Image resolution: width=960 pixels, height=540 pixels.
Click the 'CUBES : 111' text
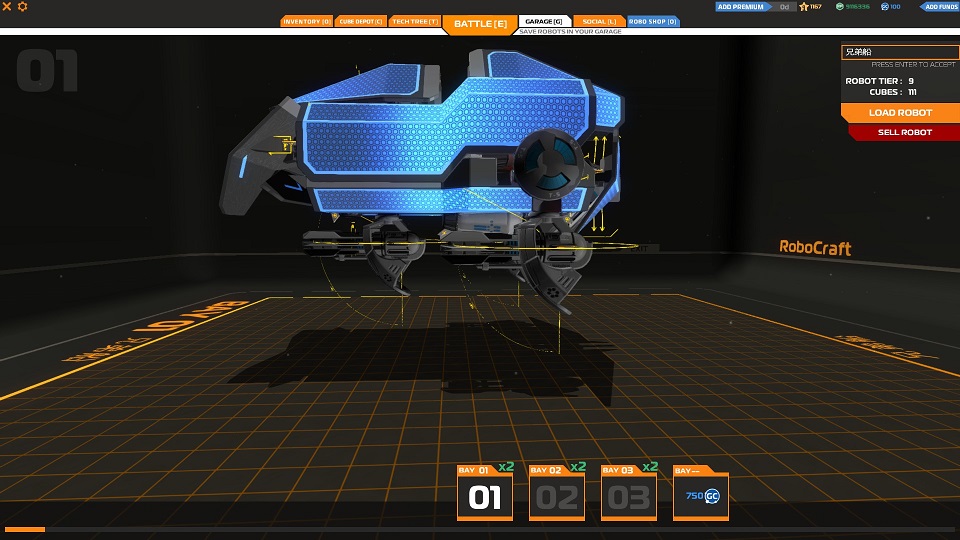[893, 92]
